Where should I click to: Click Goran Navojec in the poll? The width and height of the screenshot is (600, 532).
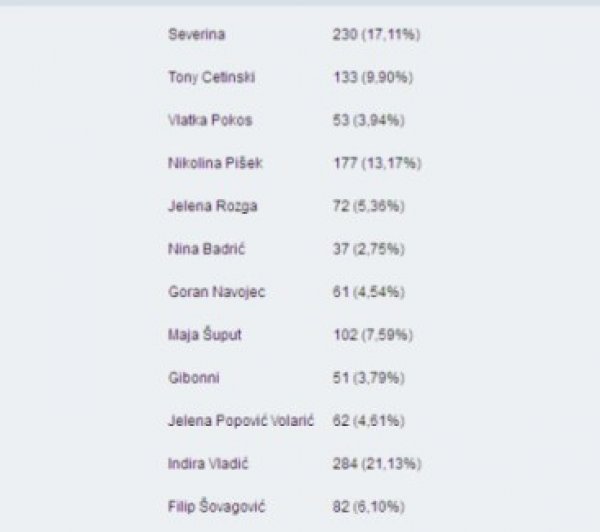pyautogui.click(x=217, y=292)
